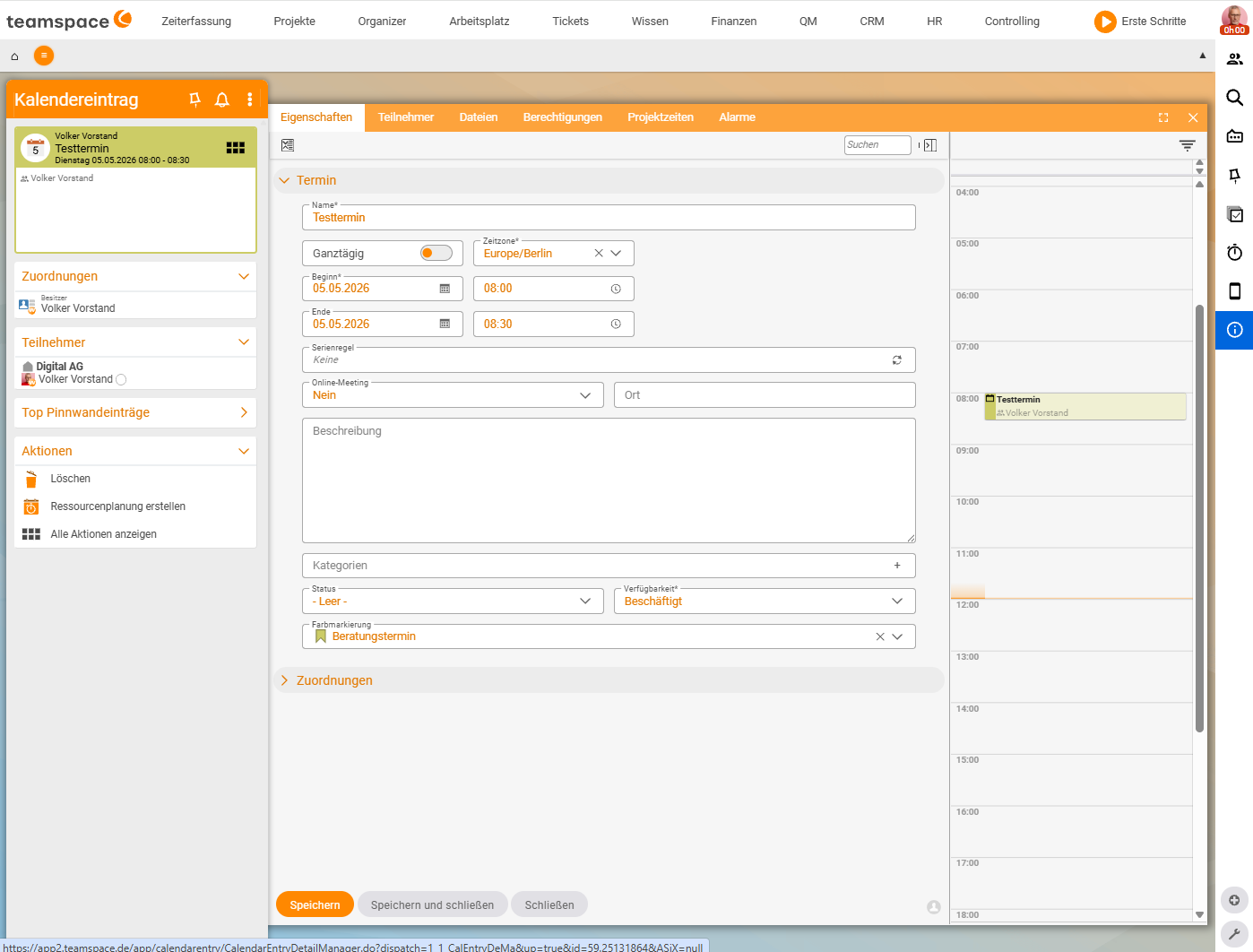This screenshot has height=952, width=1253.
Task: Click the teamspace logo
Action: coord(69,20)
